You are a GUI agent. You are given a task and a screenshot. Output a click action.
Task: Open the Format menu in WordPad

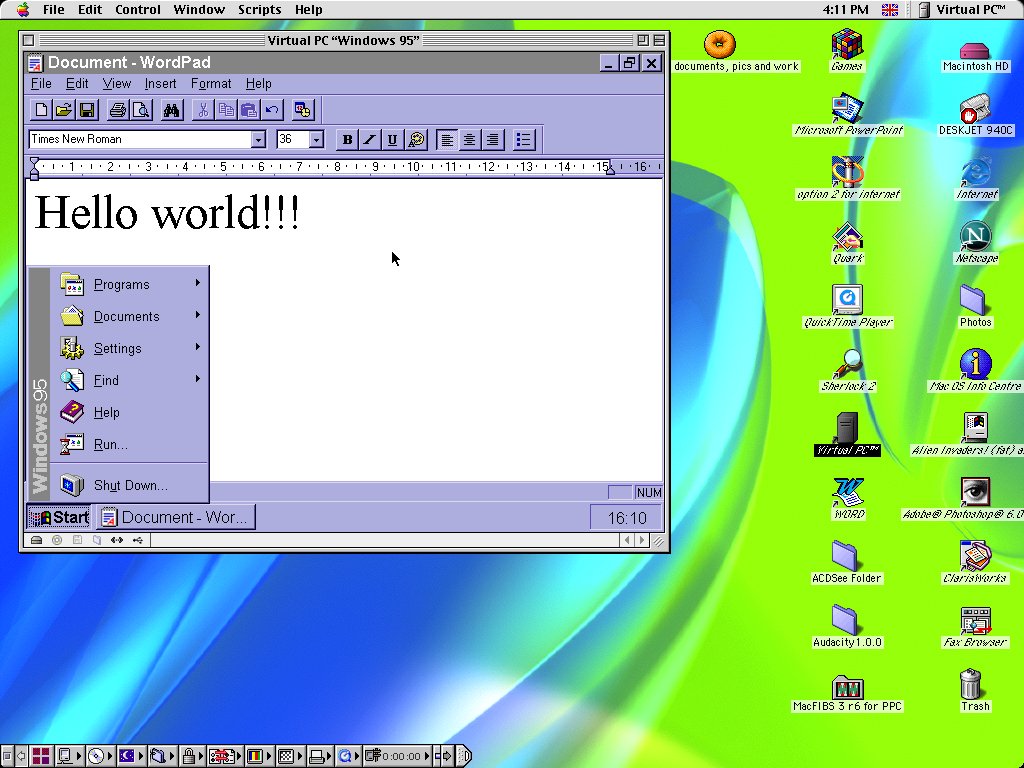[210, 83]
